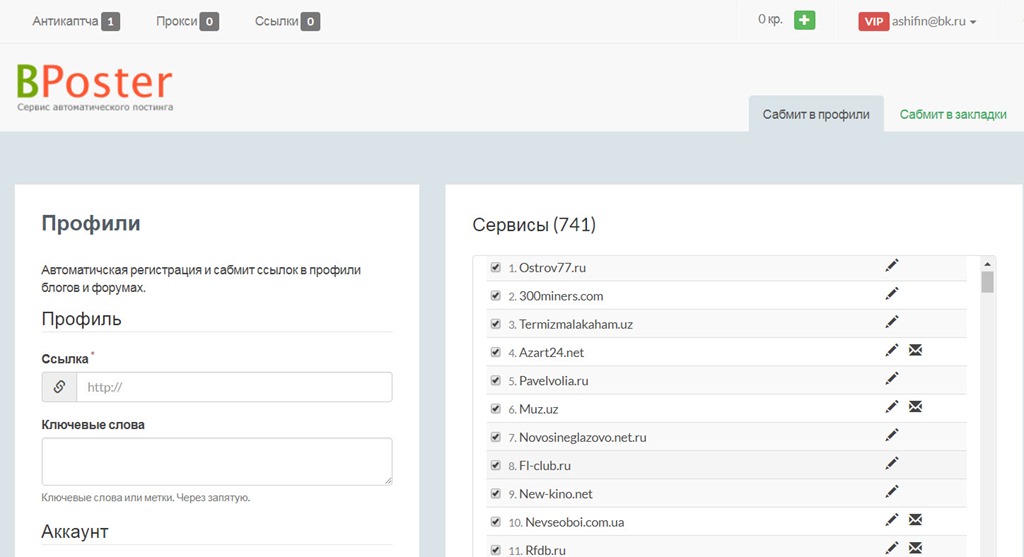Viewport: 1024px width, 557px height.
Task: Edit the Pavelvolia.ru service entry
Action: (892, 379)
